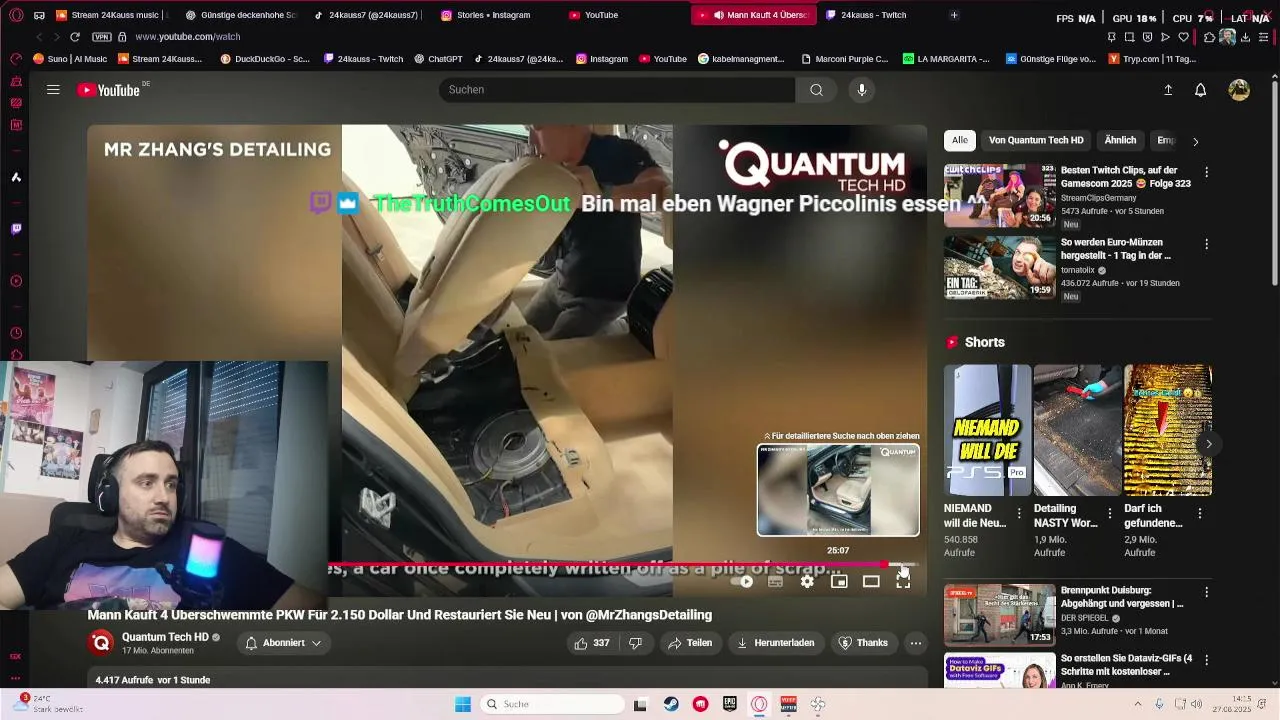
Task: Reload the page in the browser
Action: tap(74, 37)
